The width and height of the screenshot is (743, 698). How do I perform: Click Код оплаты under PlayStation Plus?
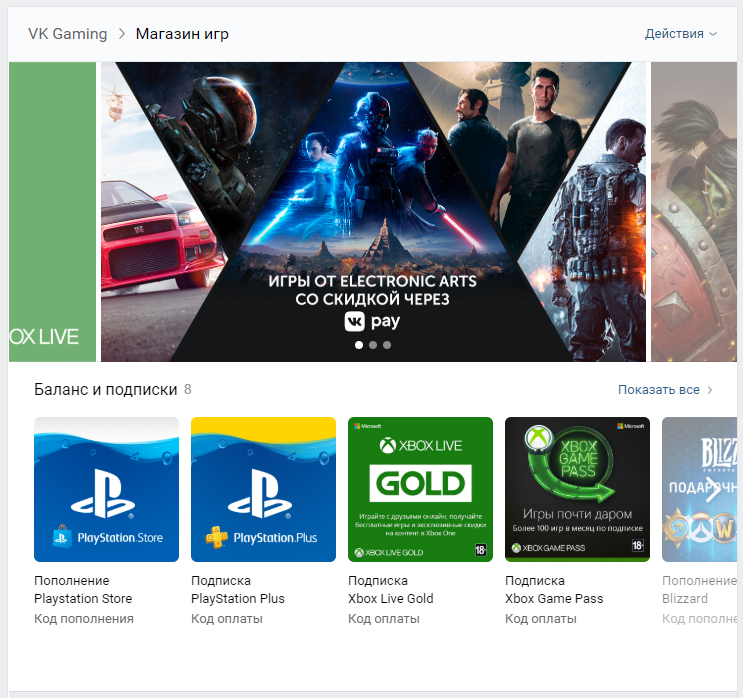tap(227, 618)
